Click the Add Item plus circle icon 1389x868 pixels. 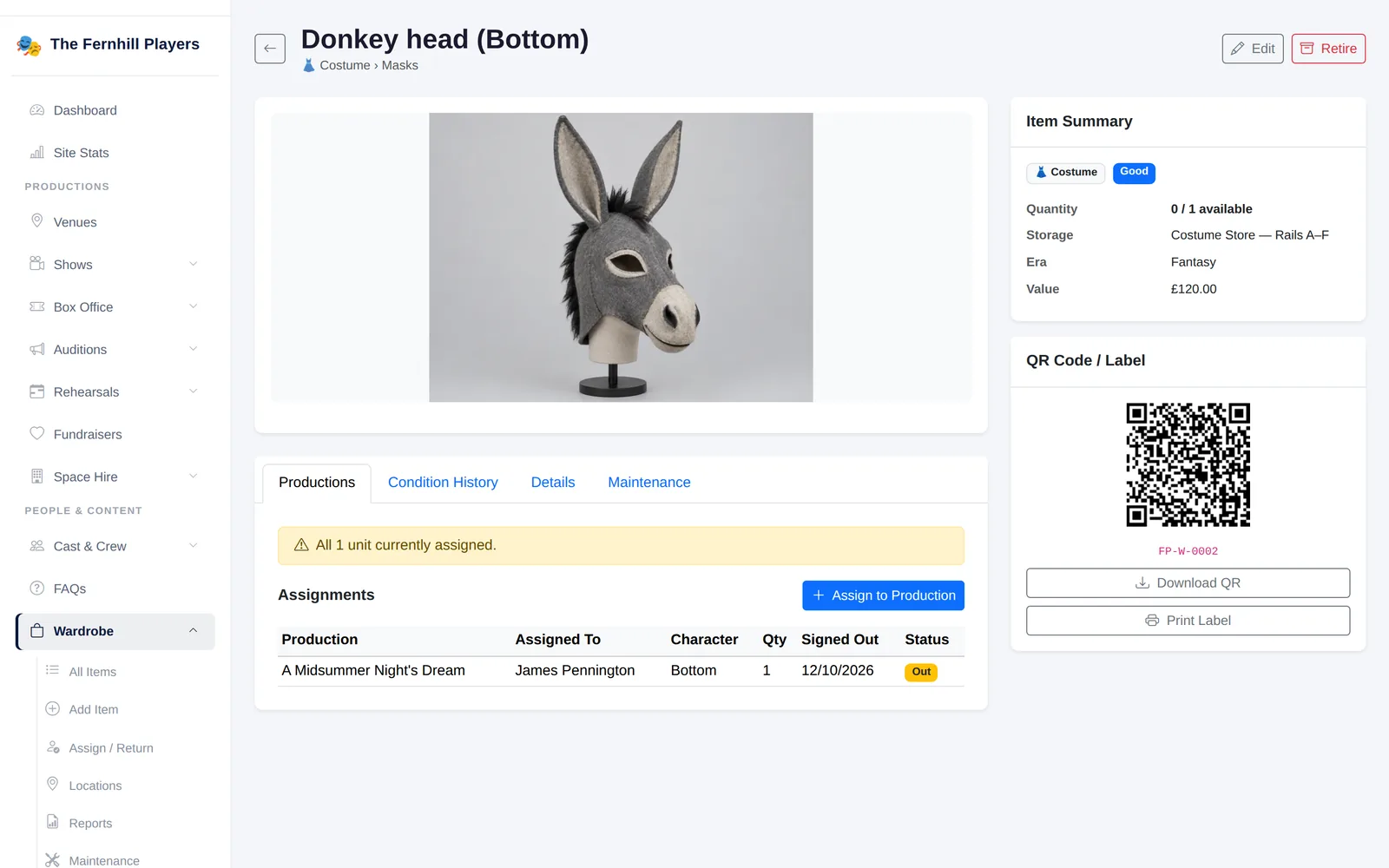[53, 708]
